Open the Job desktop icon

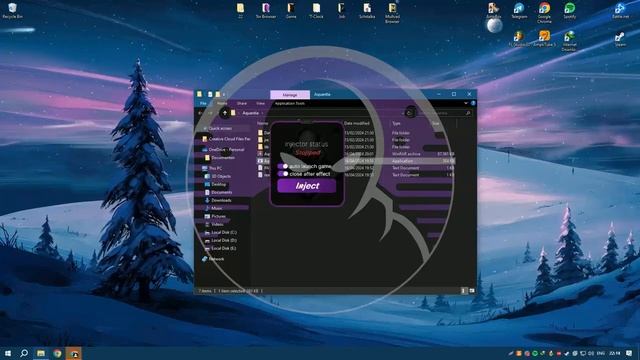click(342, 11)
